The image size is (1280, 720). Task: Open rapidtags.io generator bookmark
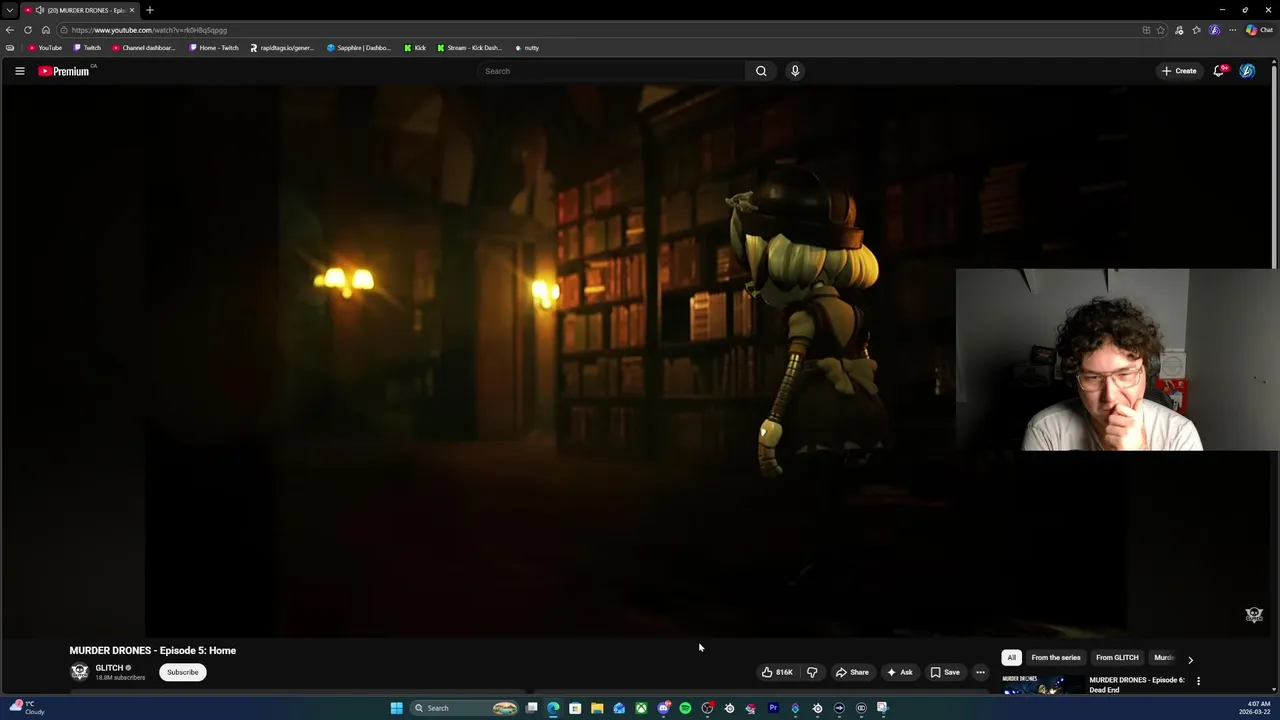pyautogui.click(x=282, y=48)
